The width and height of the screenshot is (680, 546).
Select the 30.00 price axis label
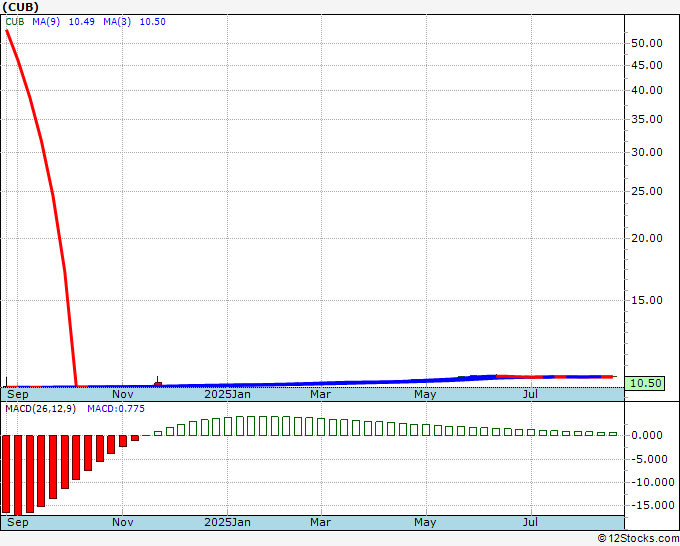(x=647, y=152)
